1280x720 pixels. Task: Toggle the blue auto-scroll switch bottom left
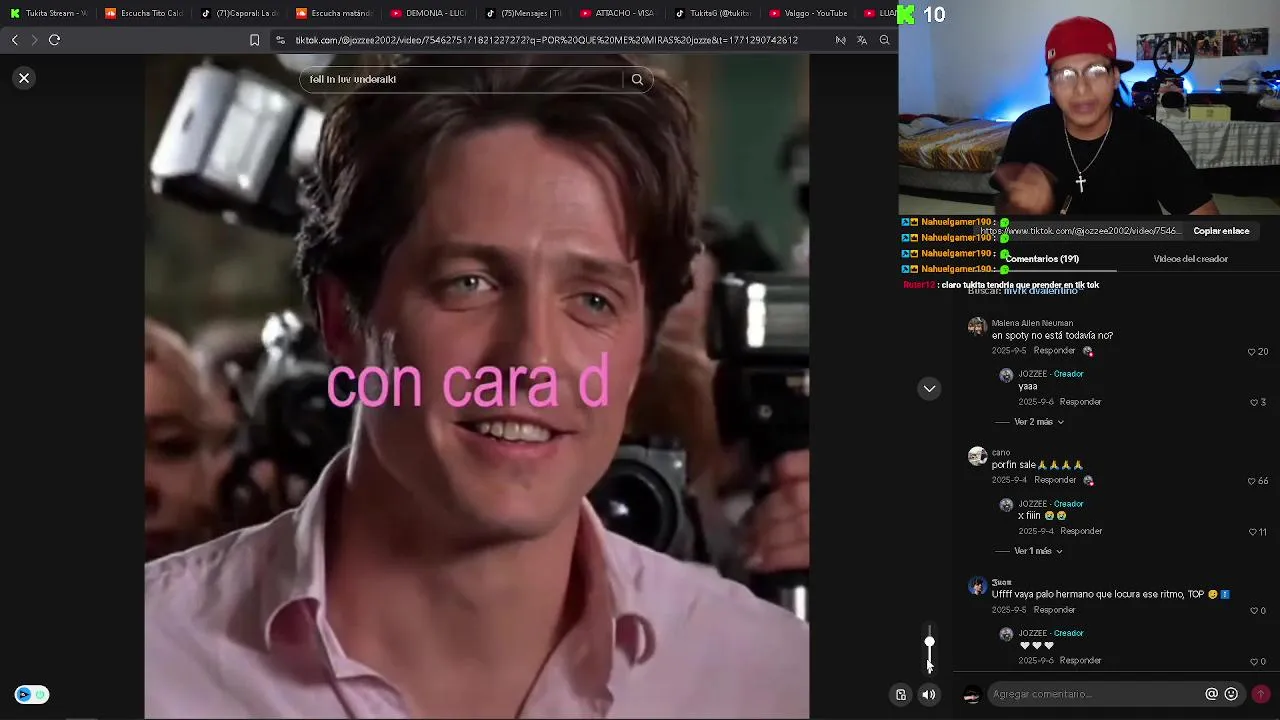(x=31, y=694)
